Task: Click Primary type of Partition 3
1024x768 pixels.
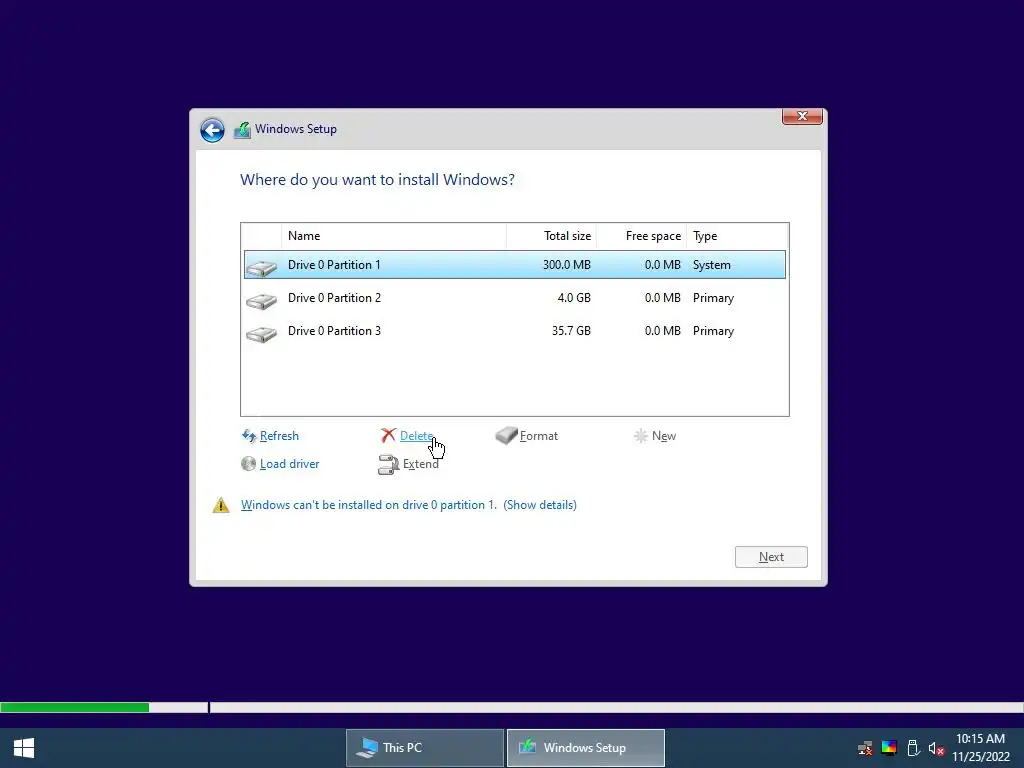Action: (713, 331)
